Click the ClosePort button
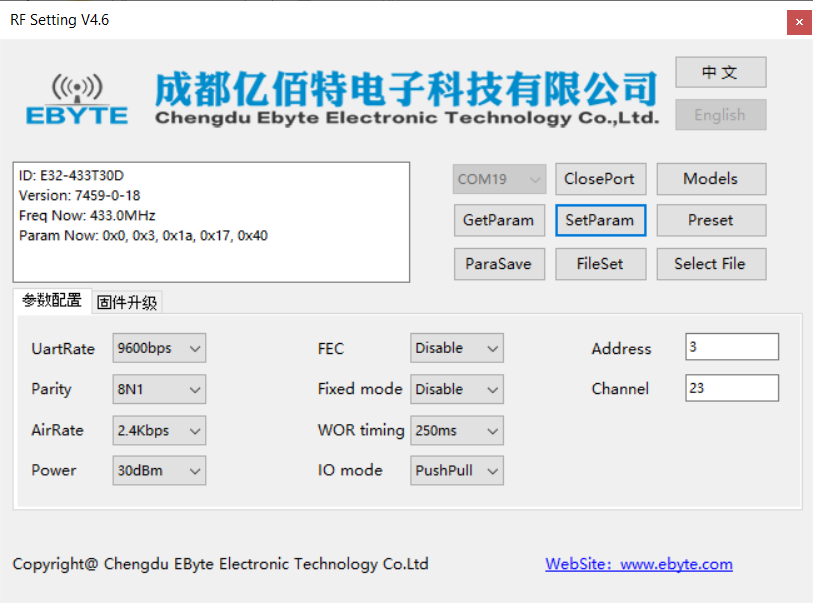Image resolution: width=813 pixels, height=603 pixels. (600, 179)
